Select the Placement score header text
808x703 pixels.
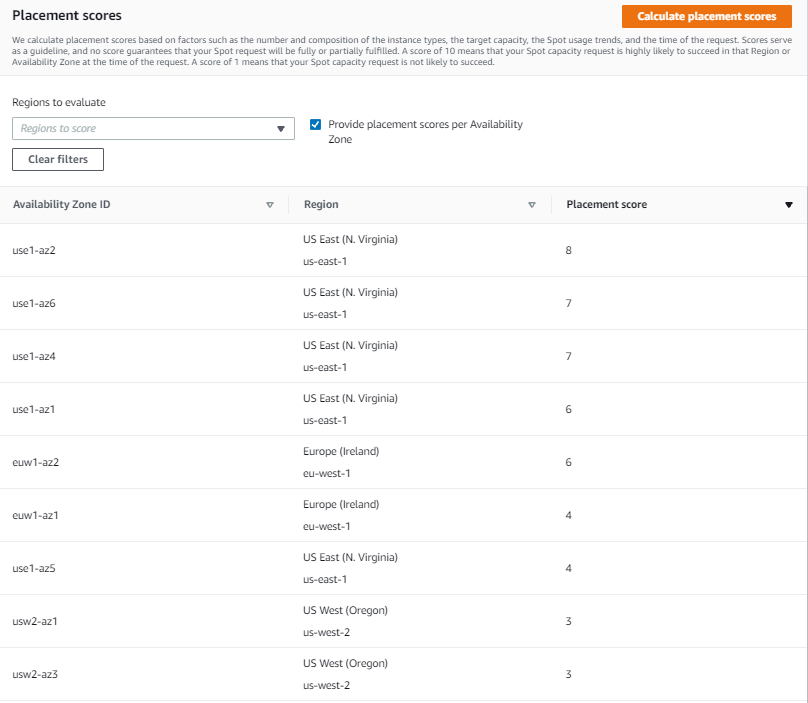(x=607, y=205)
